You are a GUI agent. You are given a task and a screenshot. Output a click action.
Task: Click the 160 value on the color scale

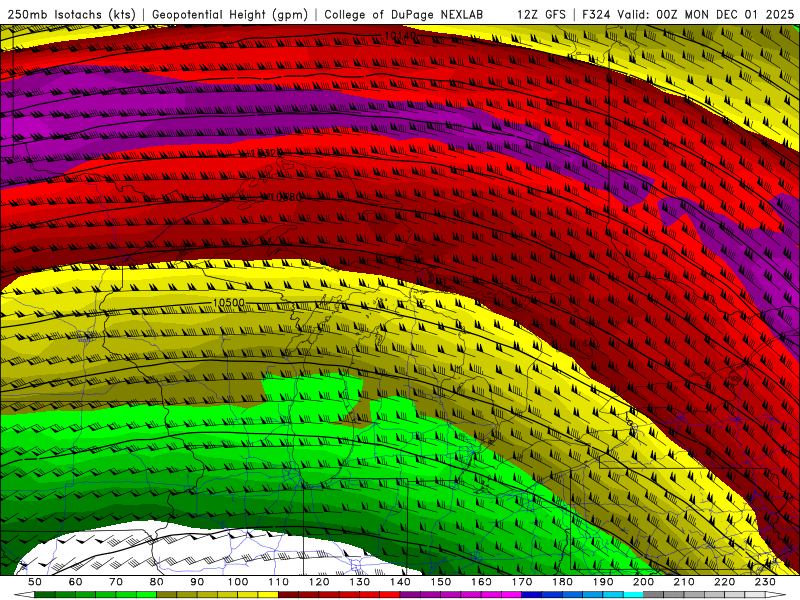(x=481, y=582)
